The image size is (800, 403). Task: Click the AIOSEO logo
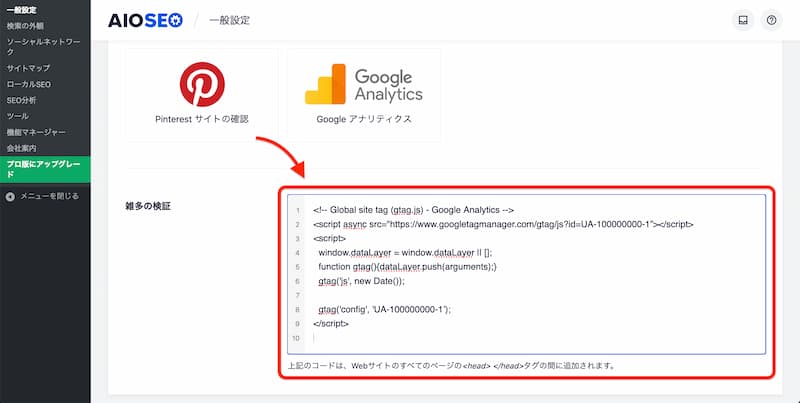(145, 20)
